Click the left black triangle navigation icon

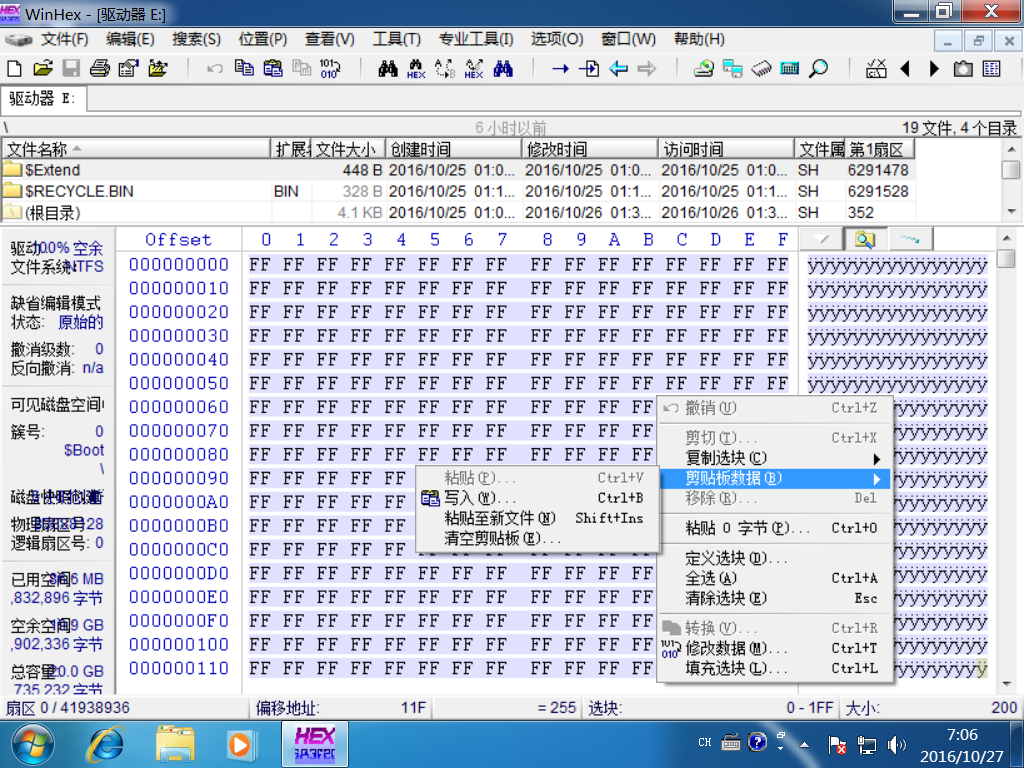click(x=905, y=68)
